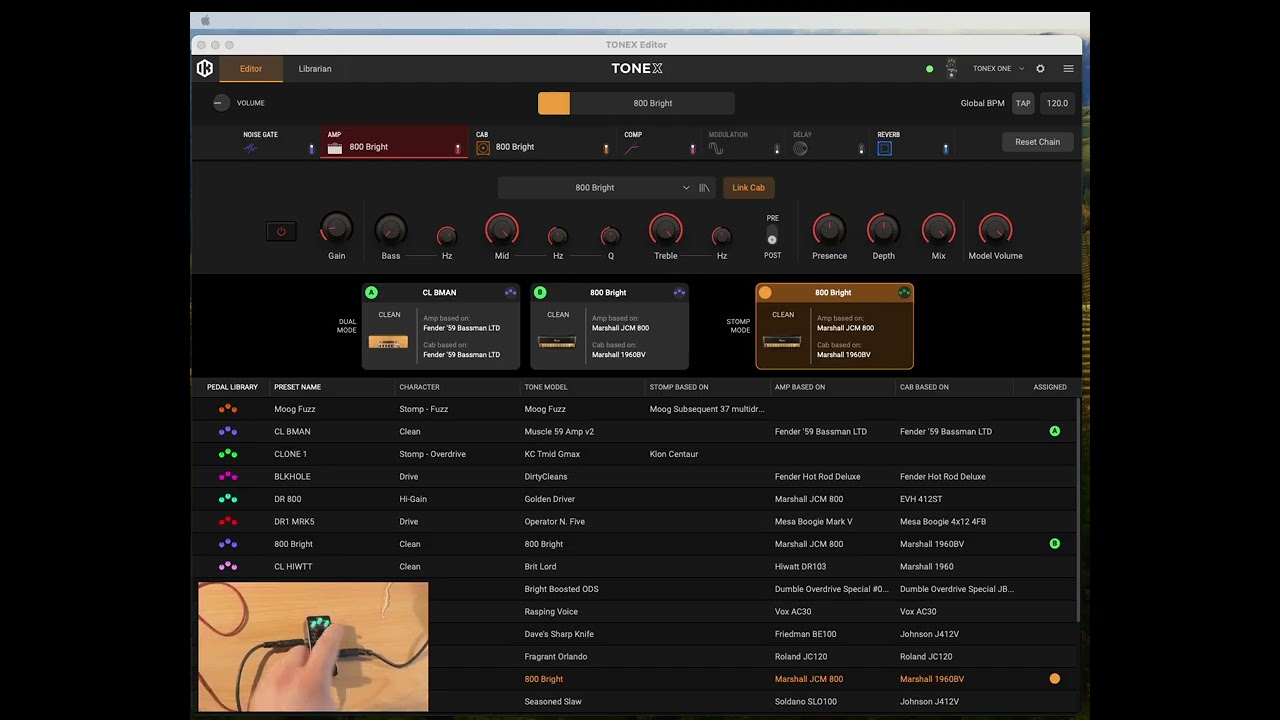Tap tempo with the TAP button
Image resolution: width=1280 pixels, height=720 pixels.
click(1023, 103)
